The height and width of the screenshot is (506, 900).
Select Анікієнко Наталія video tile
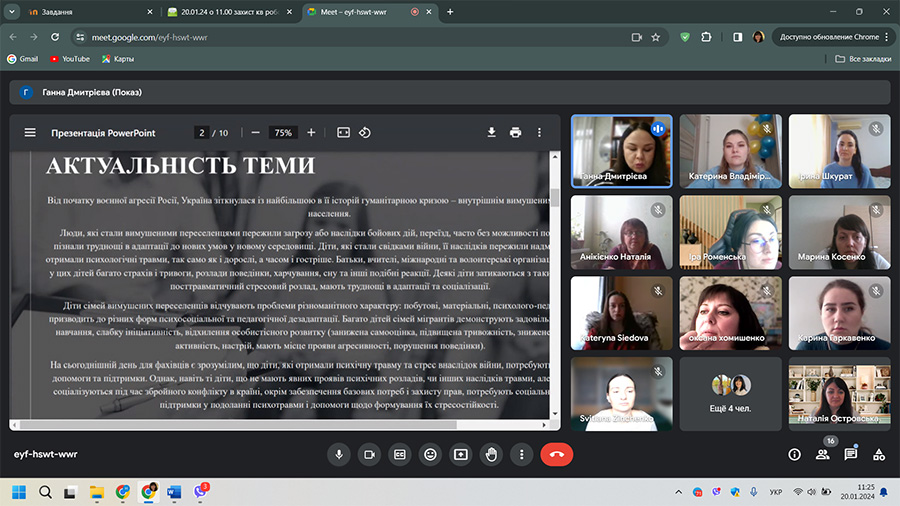coord(622,232)
